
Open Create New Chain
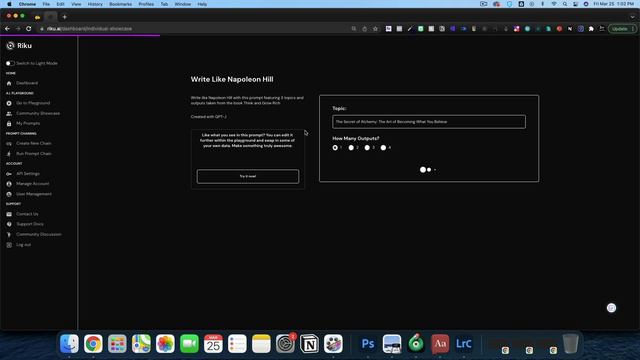[x=34, y=143]
